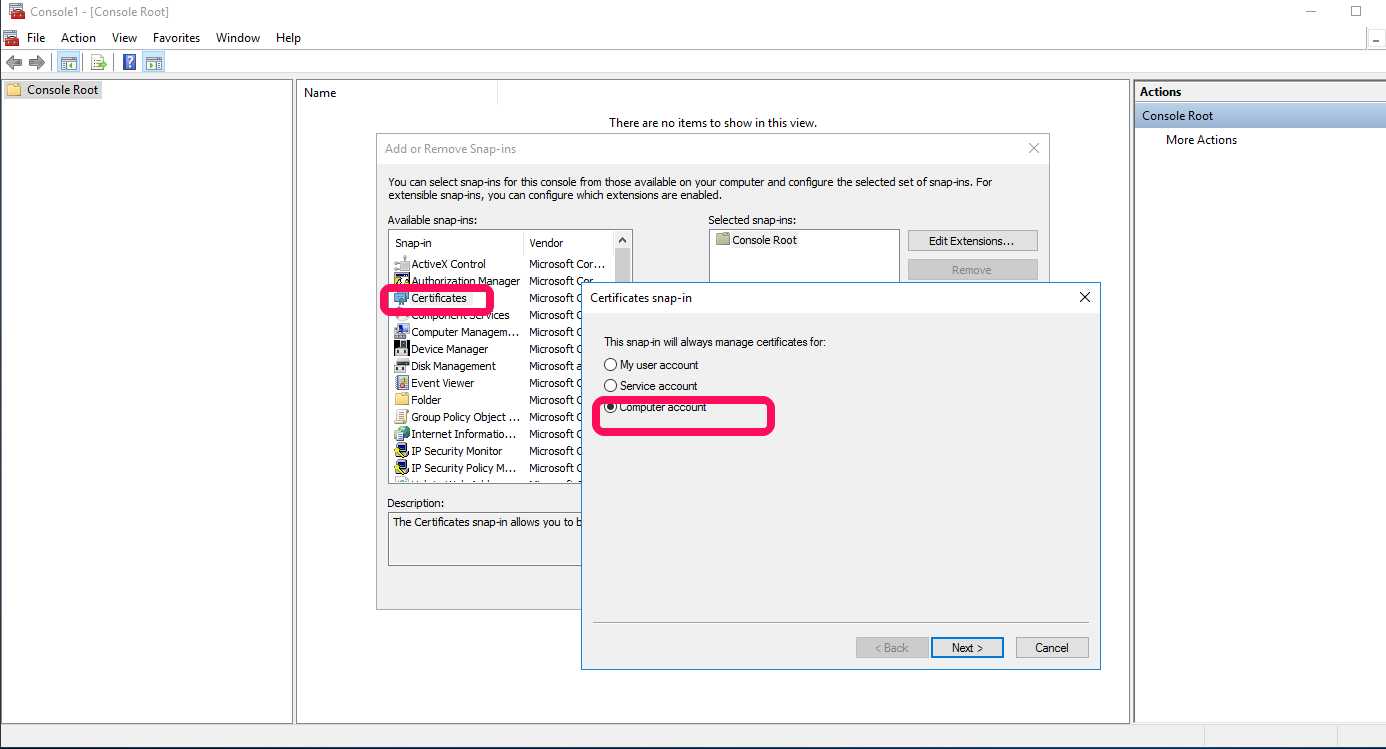Viewport: 1386px width, 749px height.
Task: Click the Vendor column header
Action: point(569,243)
